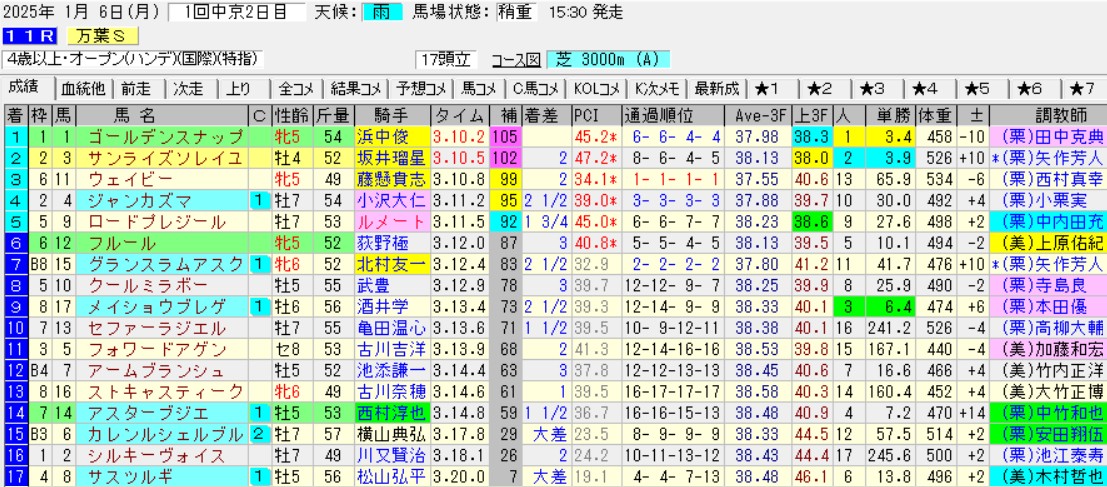The height and width of the screenshot is (487, 1107).
Task: Select the 上り tab
Action: coord(238,88)
